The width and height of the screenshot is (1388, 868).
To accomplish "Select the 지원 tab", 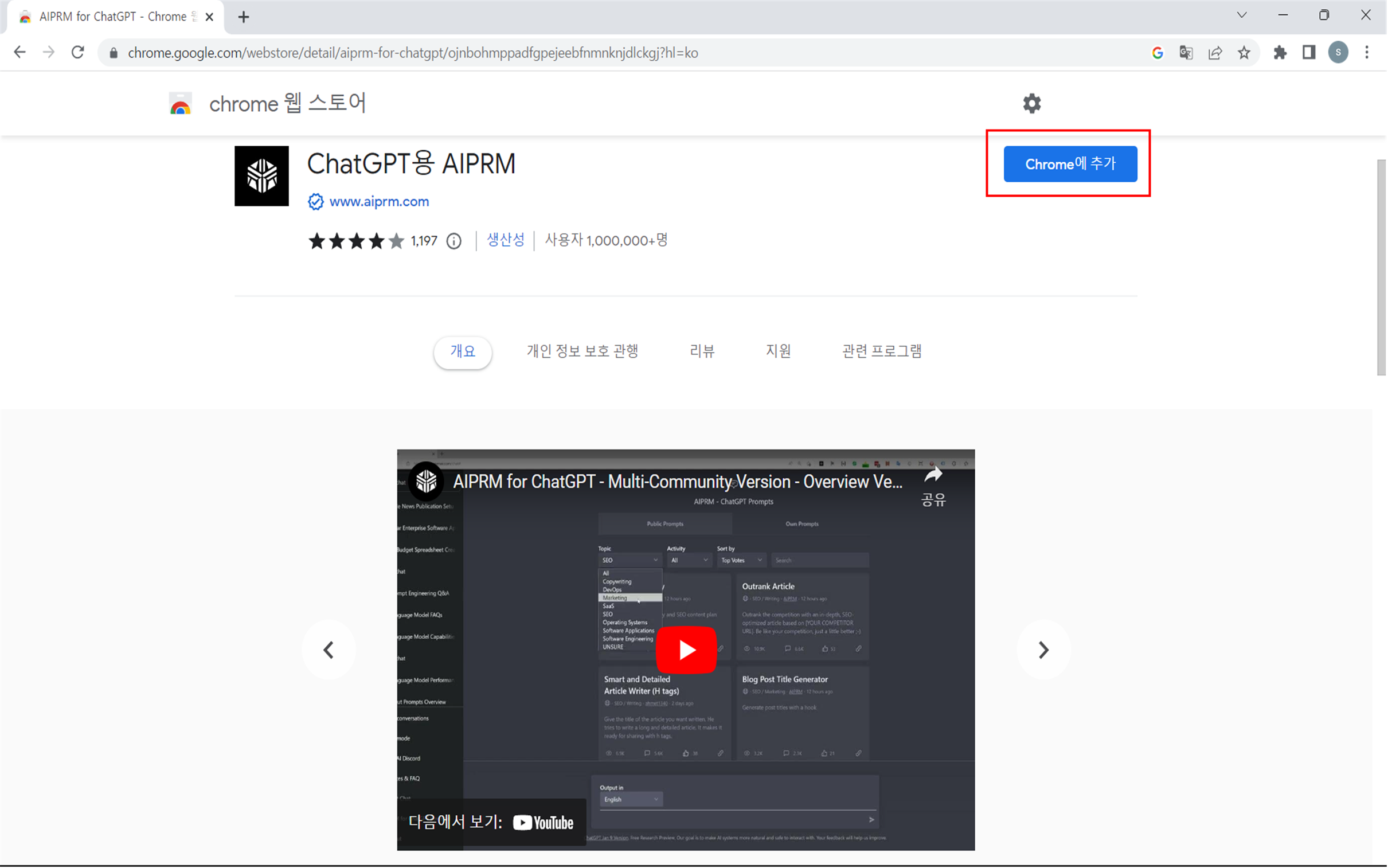I will click(779, 351).
